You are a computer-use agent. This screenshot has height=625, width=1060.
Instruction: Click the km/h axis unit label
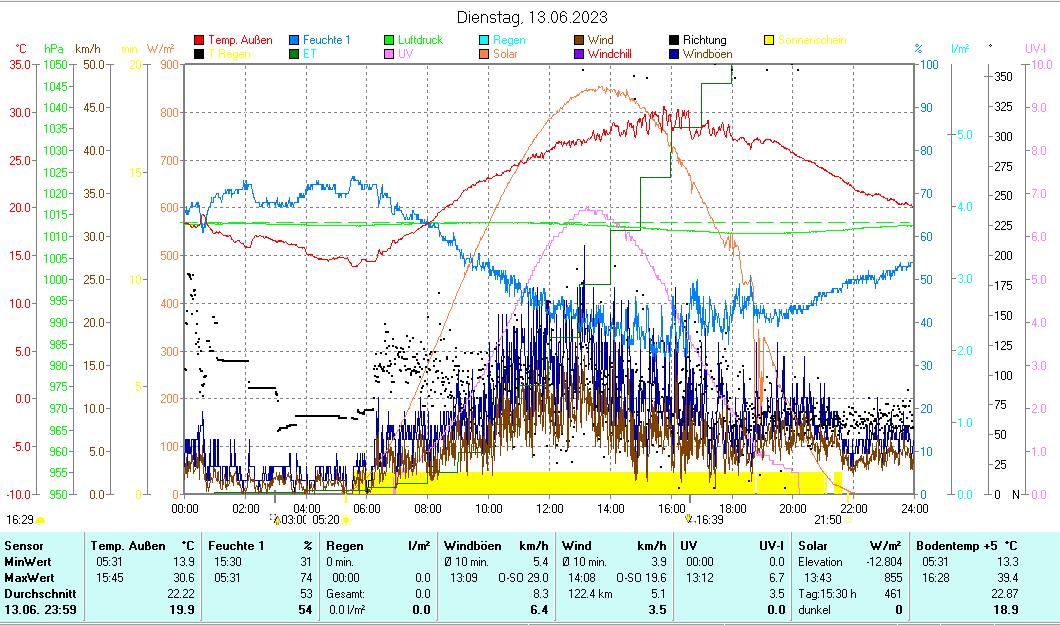click(88, 49)
